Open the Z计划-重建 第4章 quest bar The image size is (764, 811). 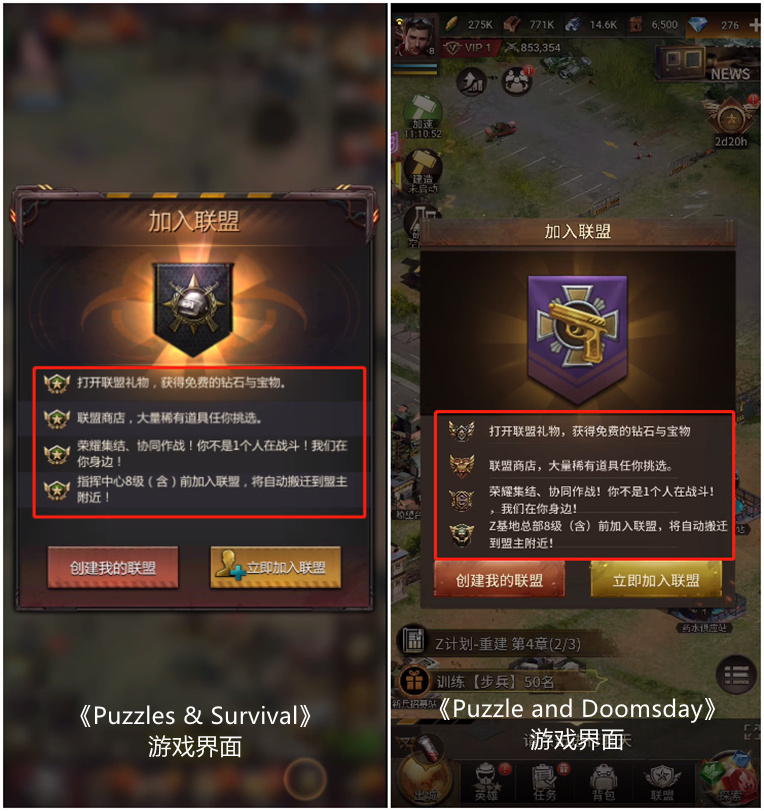click(x=499, y=643)
